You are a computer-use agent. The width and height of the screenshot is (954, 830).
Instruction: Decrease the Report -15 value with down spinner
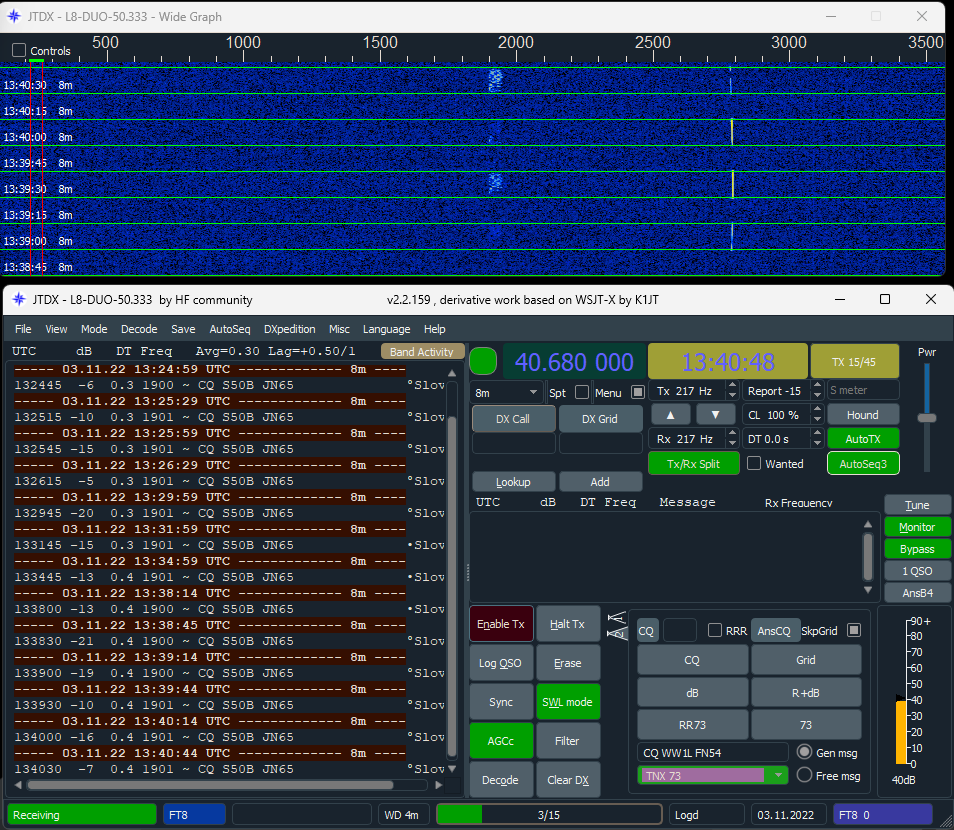click(x=818, y=396)
